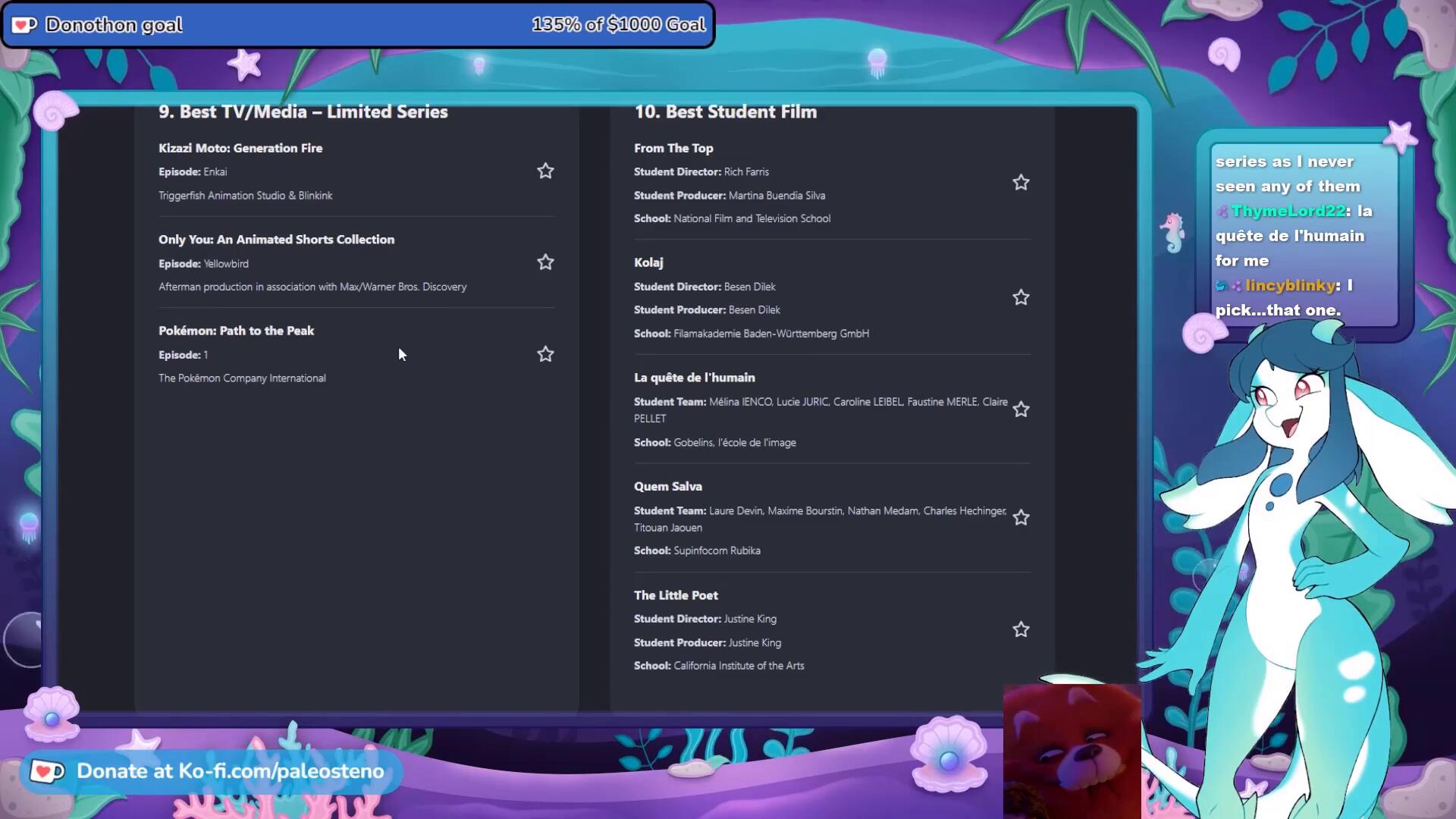Star Only You: An Animated Shorts Collection
This screenshot has width=1456, height=819.
pyautogui.click(x=545, y=262)
